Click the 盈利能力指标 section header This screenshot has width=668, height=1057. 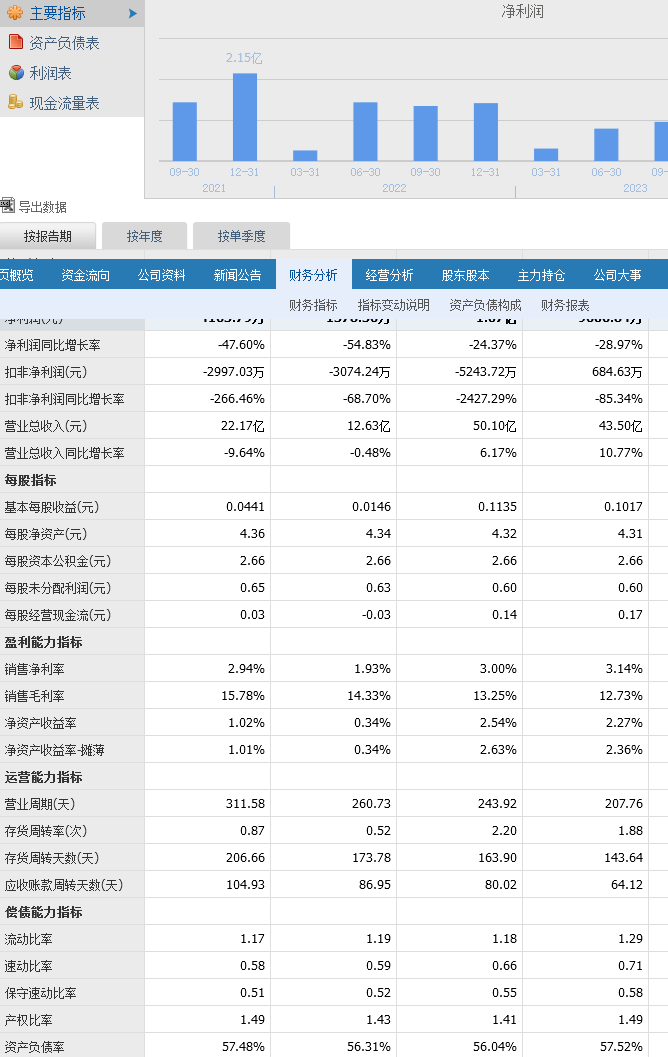point(43,642)
